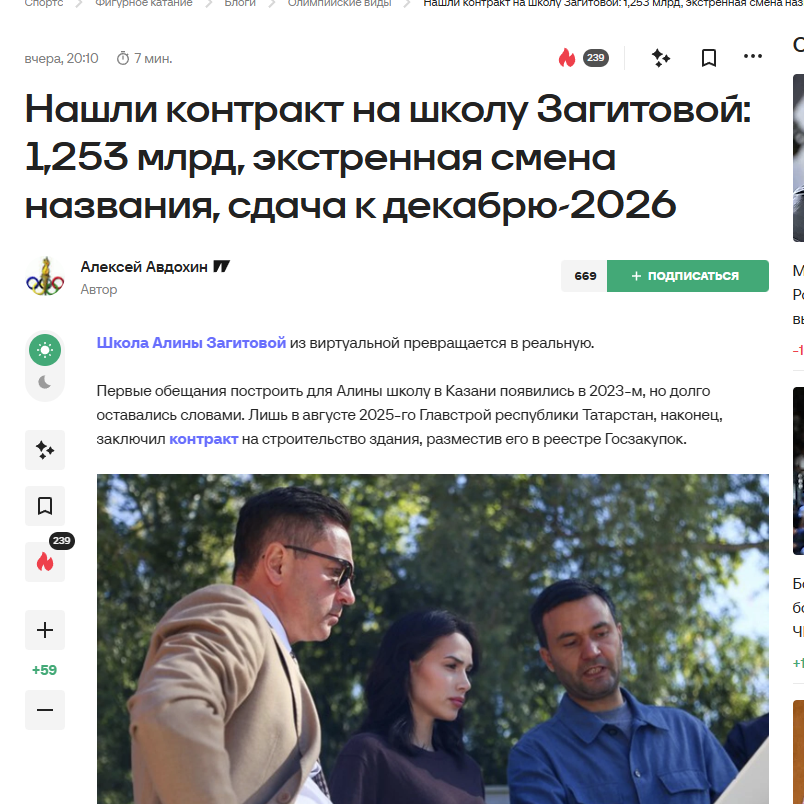Viewport: 804px width, 804px height.
Task: Upvote the post with plus button
Action: point(45,630)
